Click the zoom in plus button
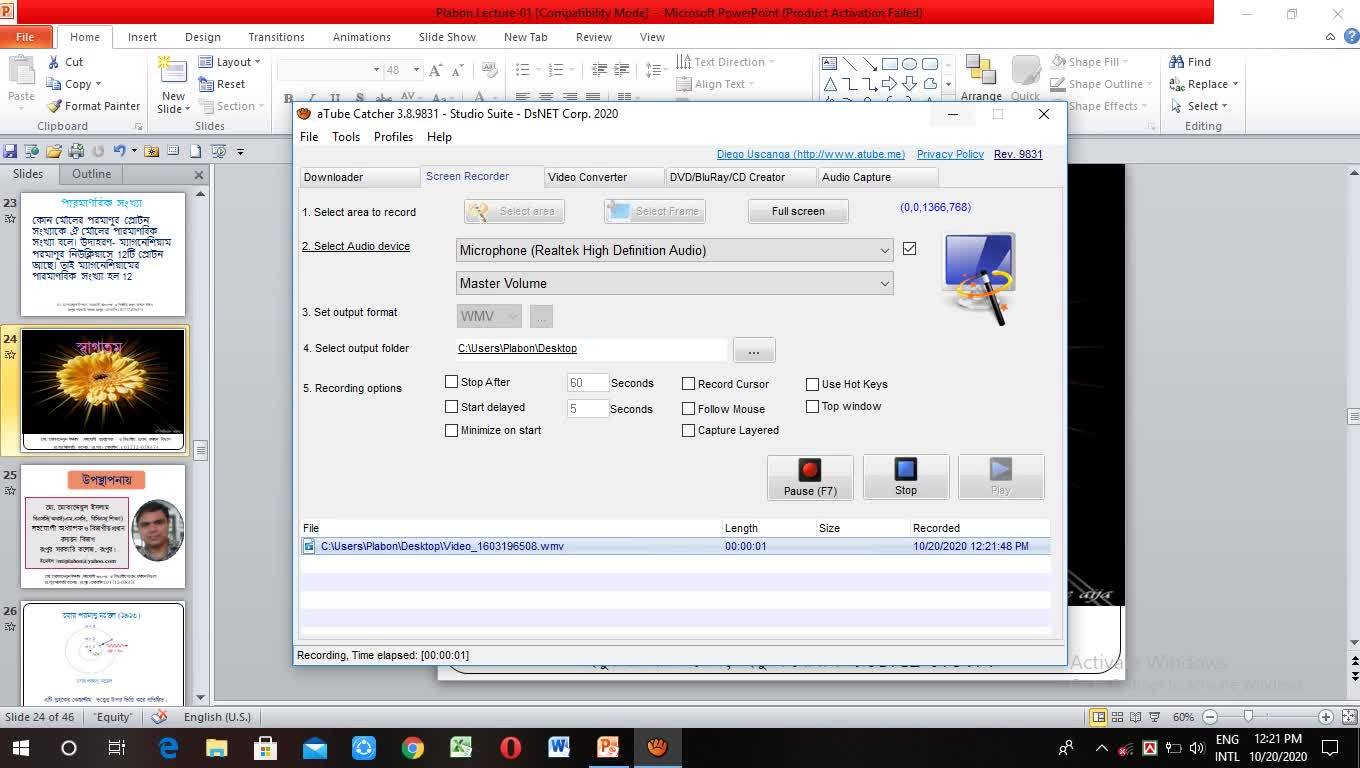The height and width of the screenshot is (768, 1360). click(x=1326, y=717)
